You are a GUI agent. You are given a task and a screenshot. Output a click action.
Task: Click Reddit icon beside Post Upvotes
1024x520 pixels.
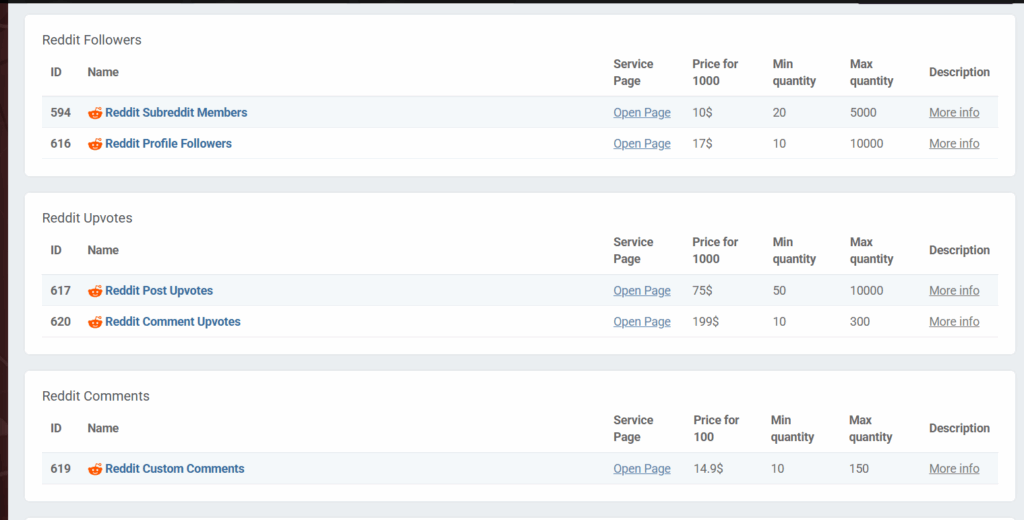[x=95, y=291]
